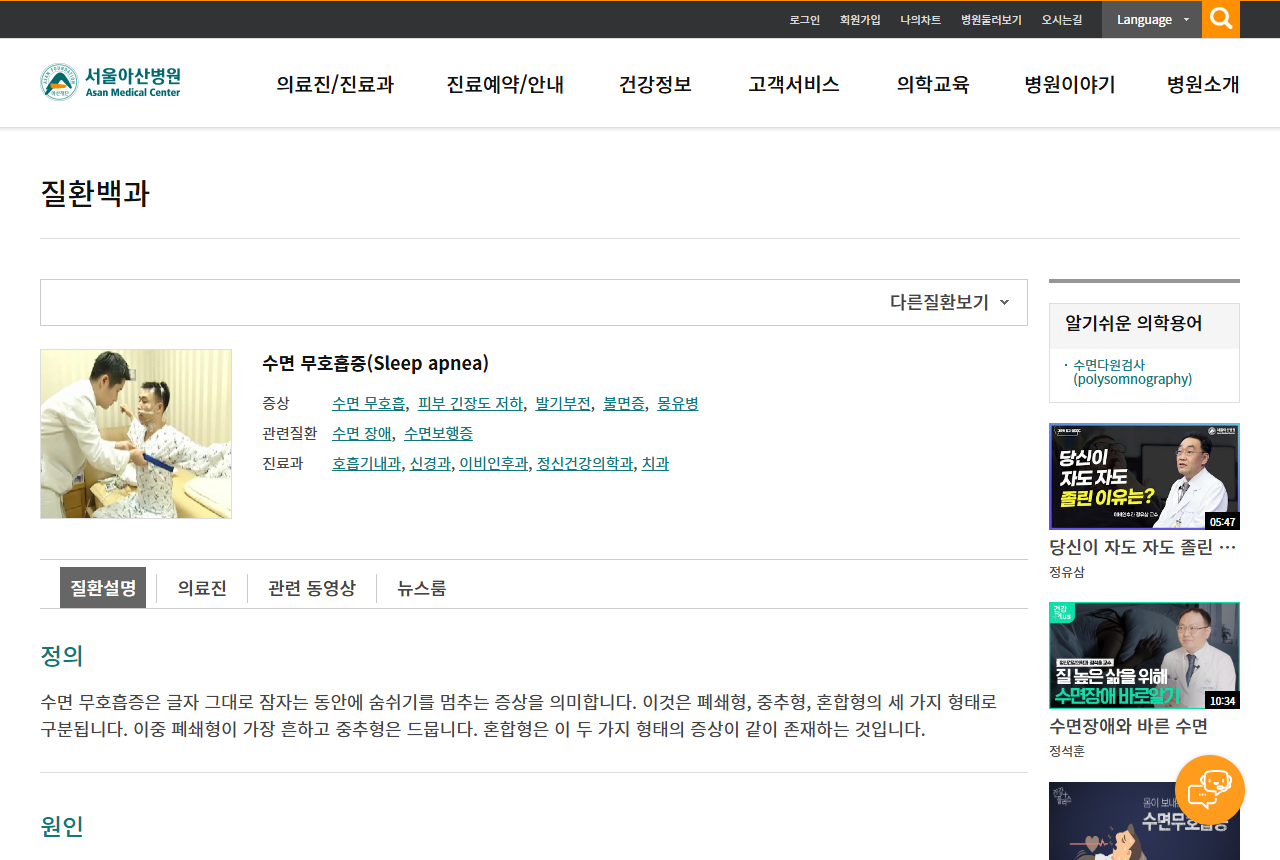Open the Language dropdown
The width and height of the screenshot is (1280, 860).
tap(1152, 19)
